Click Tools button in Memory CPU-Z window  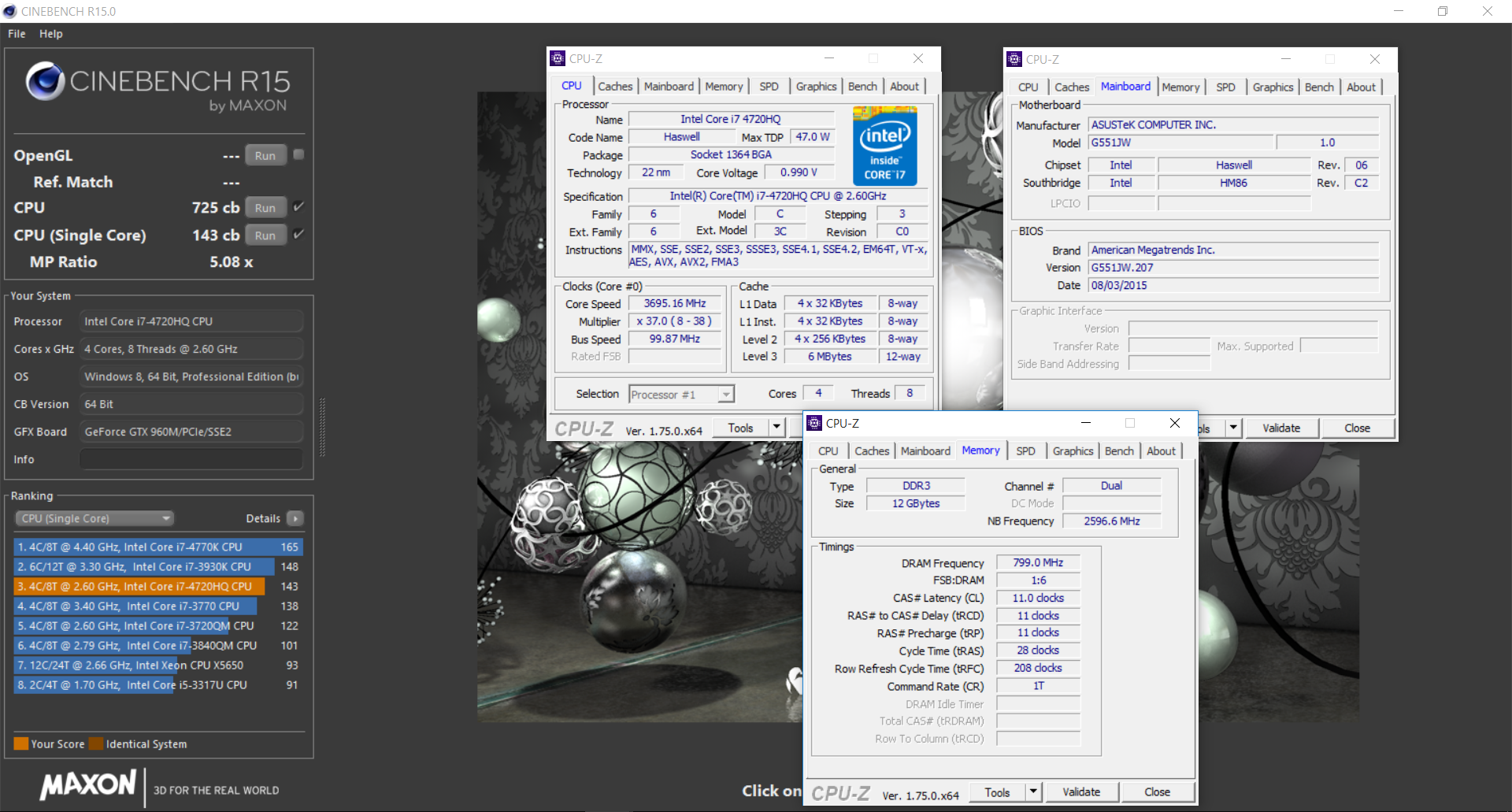click(997, 792)
